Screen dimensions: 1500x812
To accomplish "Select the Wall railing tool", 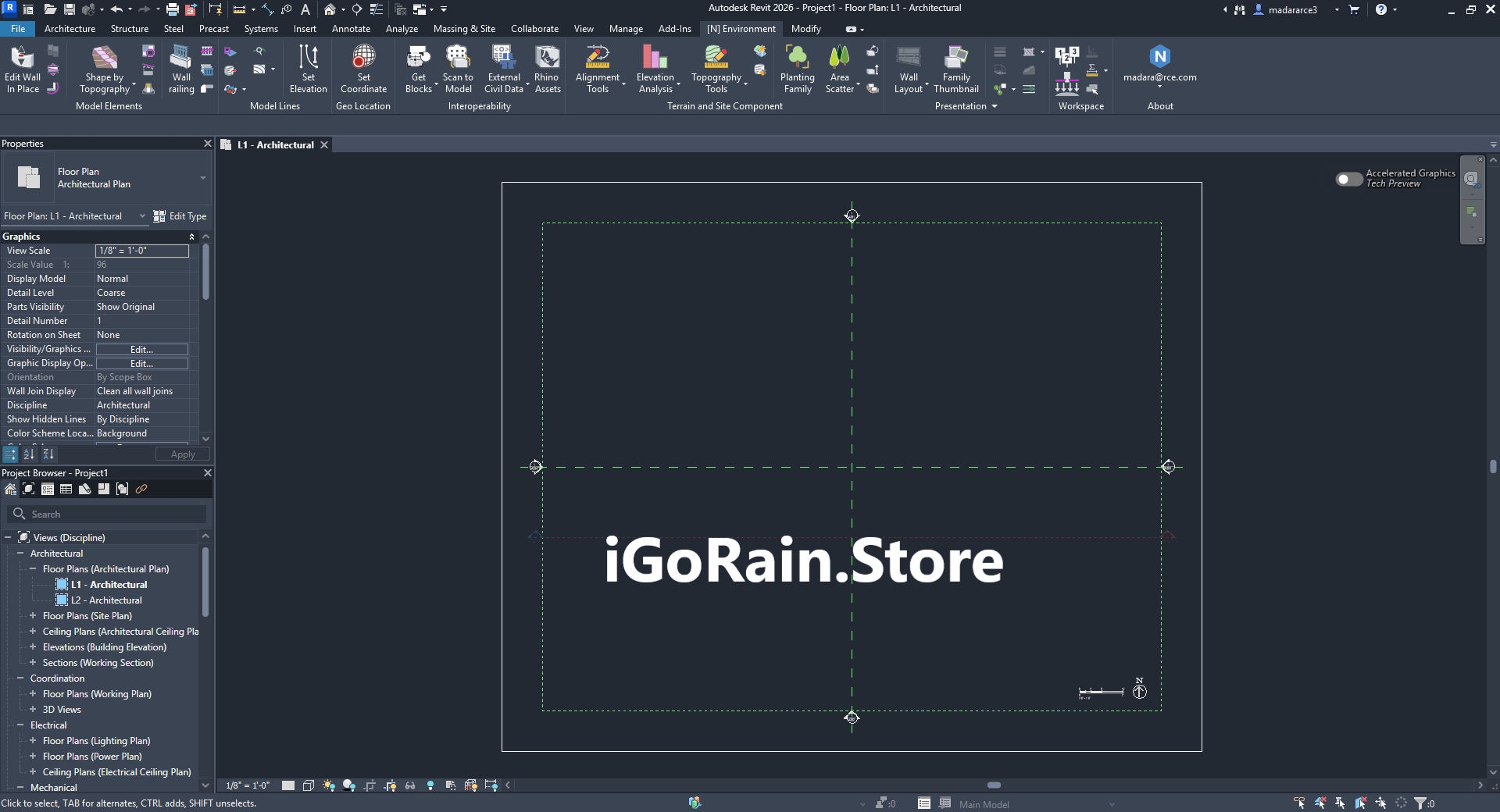I will [x=181, y=69].
